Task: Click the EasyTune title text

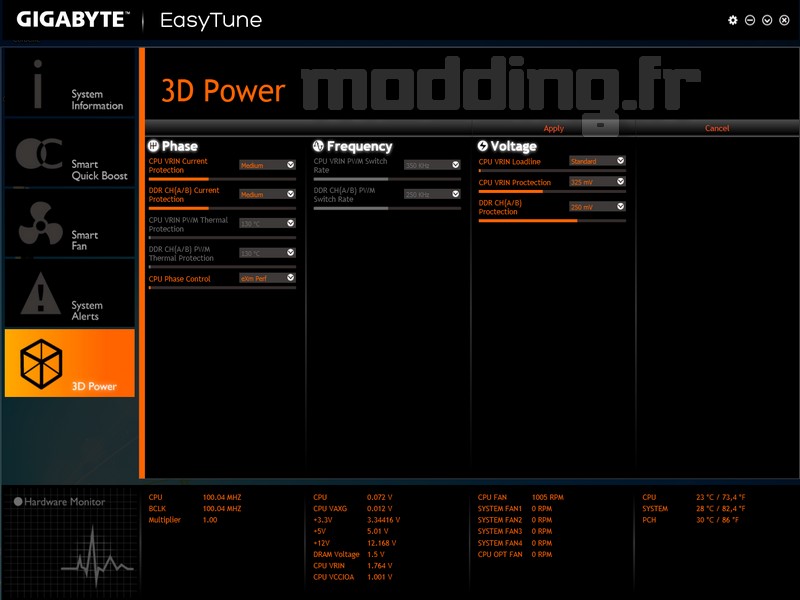Action: pyautogui.click(x=211, y=20)
